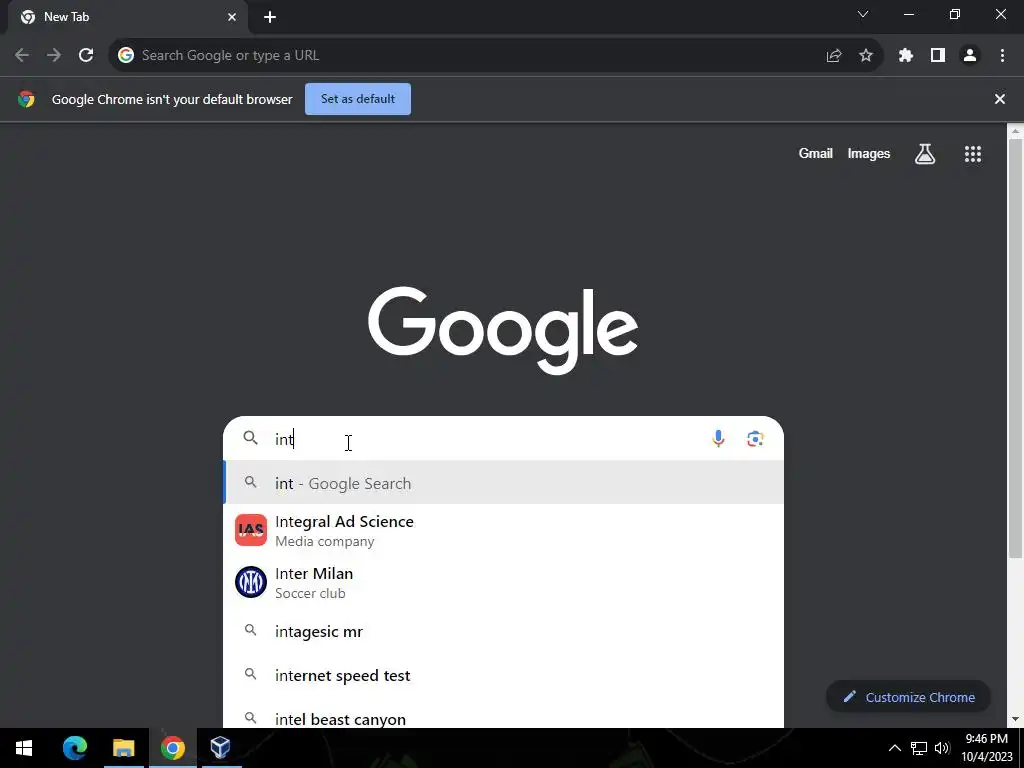Open File Explorer from the taskbar
Image resolution: width=1024 pixels, height=768 pixels.
[x=123, y=748]
